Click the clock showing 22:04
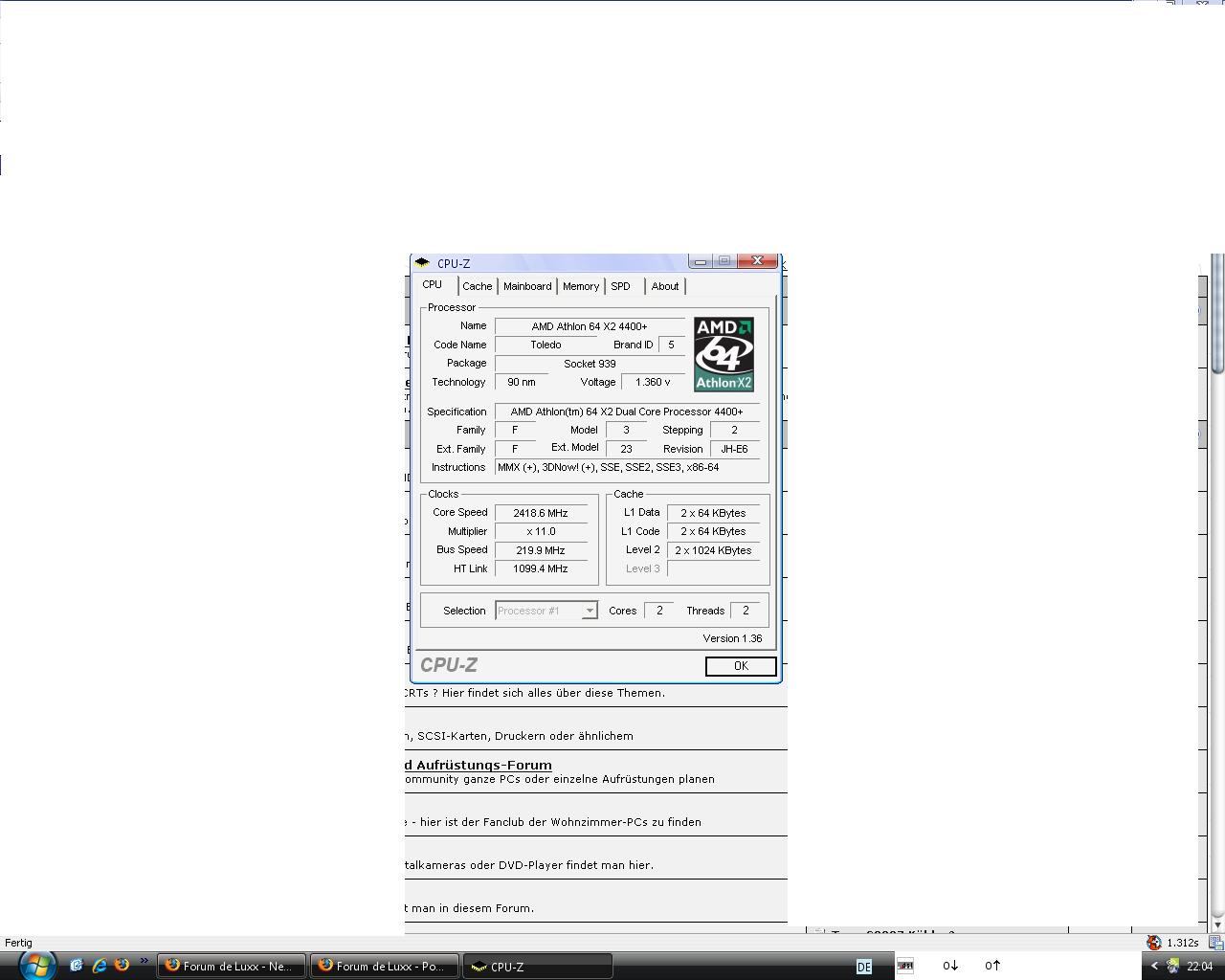The width and height of the screenshot is (1225, 980). tap(1199, 967)
